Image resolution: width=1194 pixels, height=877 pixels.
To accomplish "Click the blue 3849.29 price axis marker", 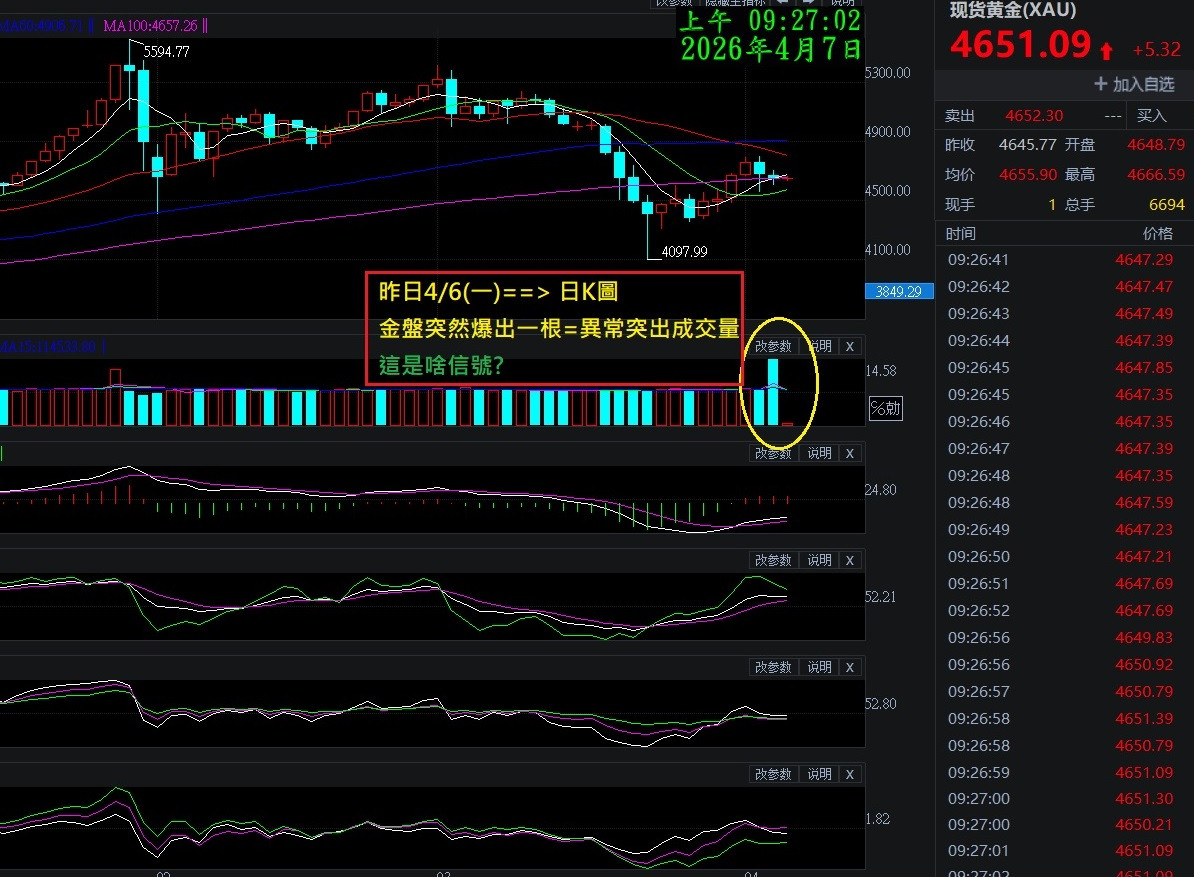I will pos(899,291).
